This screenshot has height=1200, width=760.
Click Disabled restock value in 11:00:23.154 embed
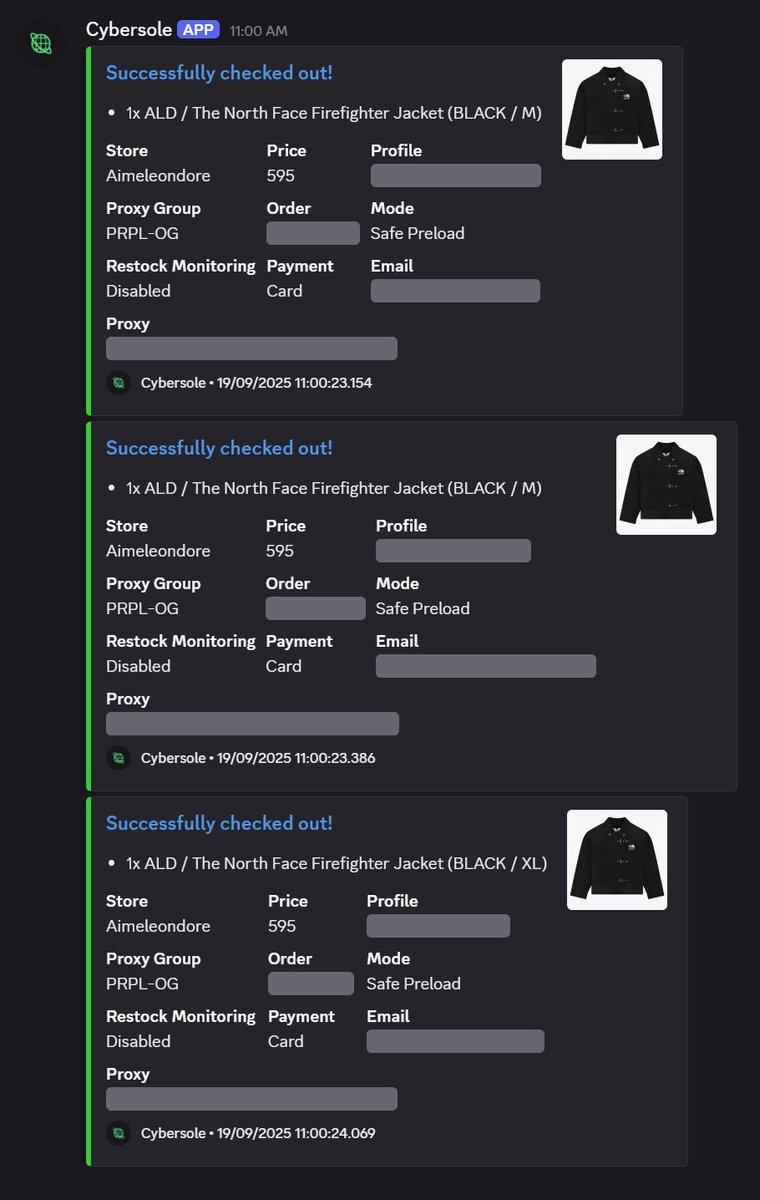point(138,291)
